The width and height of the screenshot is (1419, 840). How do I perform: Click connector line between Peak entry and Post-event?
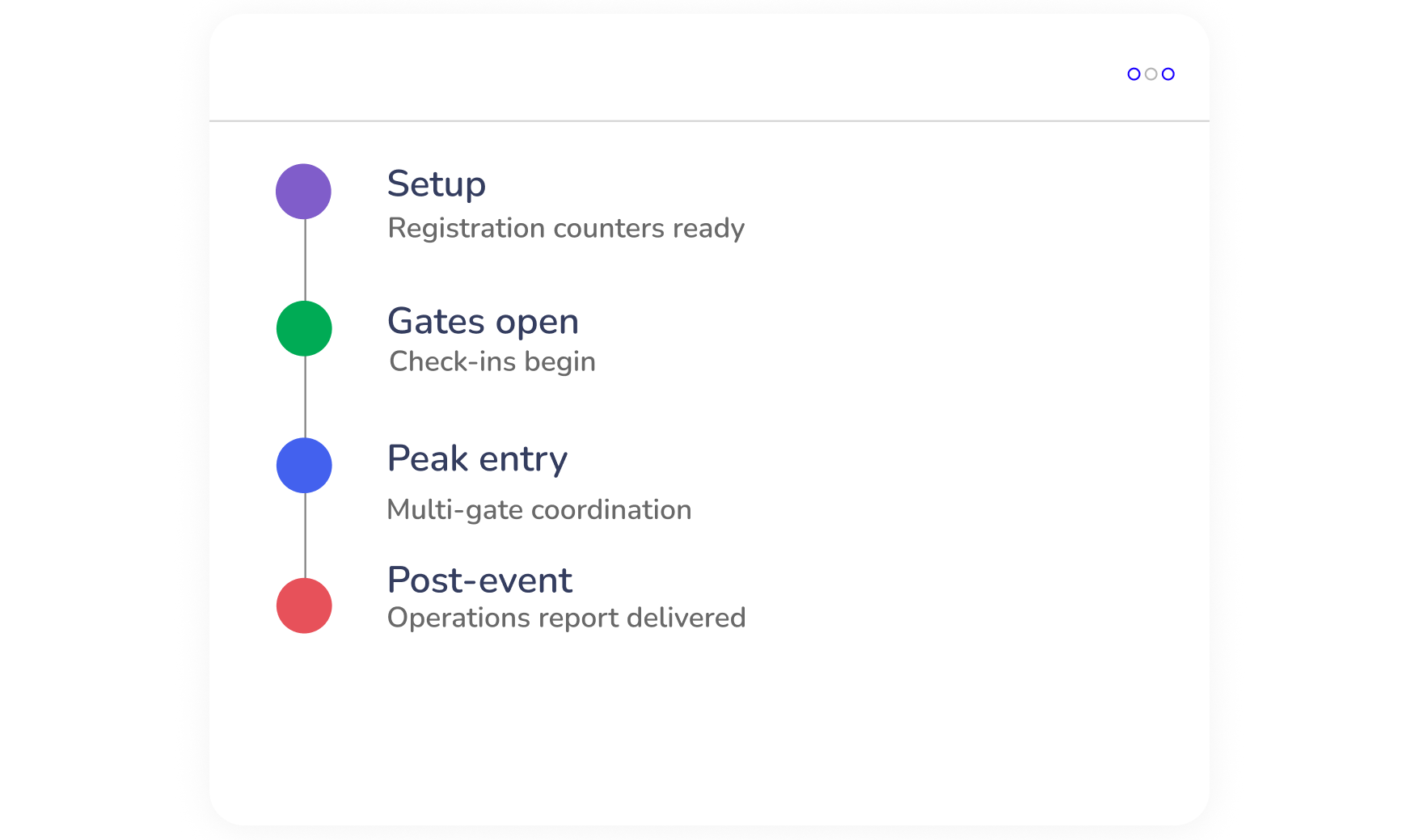(305, 535)
